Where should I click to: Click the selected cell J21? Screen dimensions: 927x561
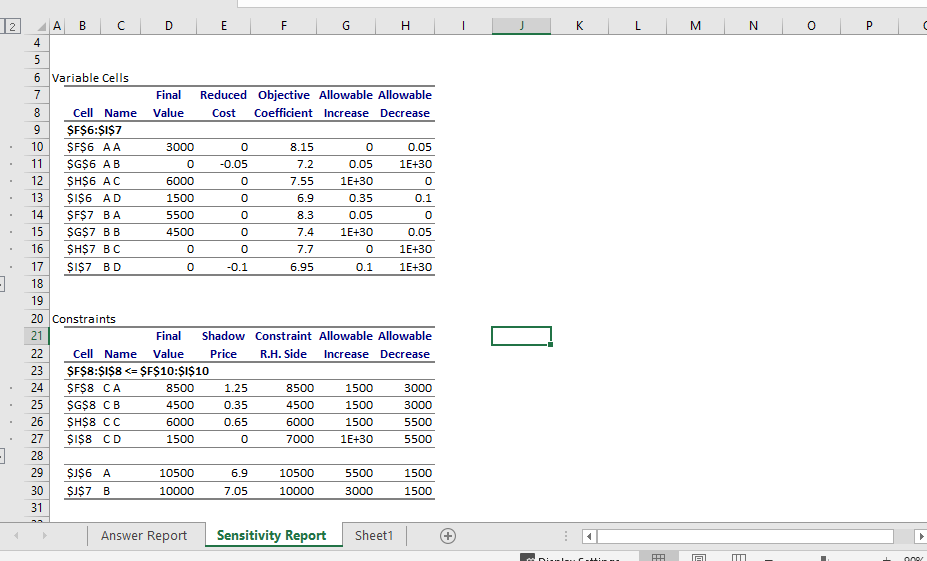[521, 336]
